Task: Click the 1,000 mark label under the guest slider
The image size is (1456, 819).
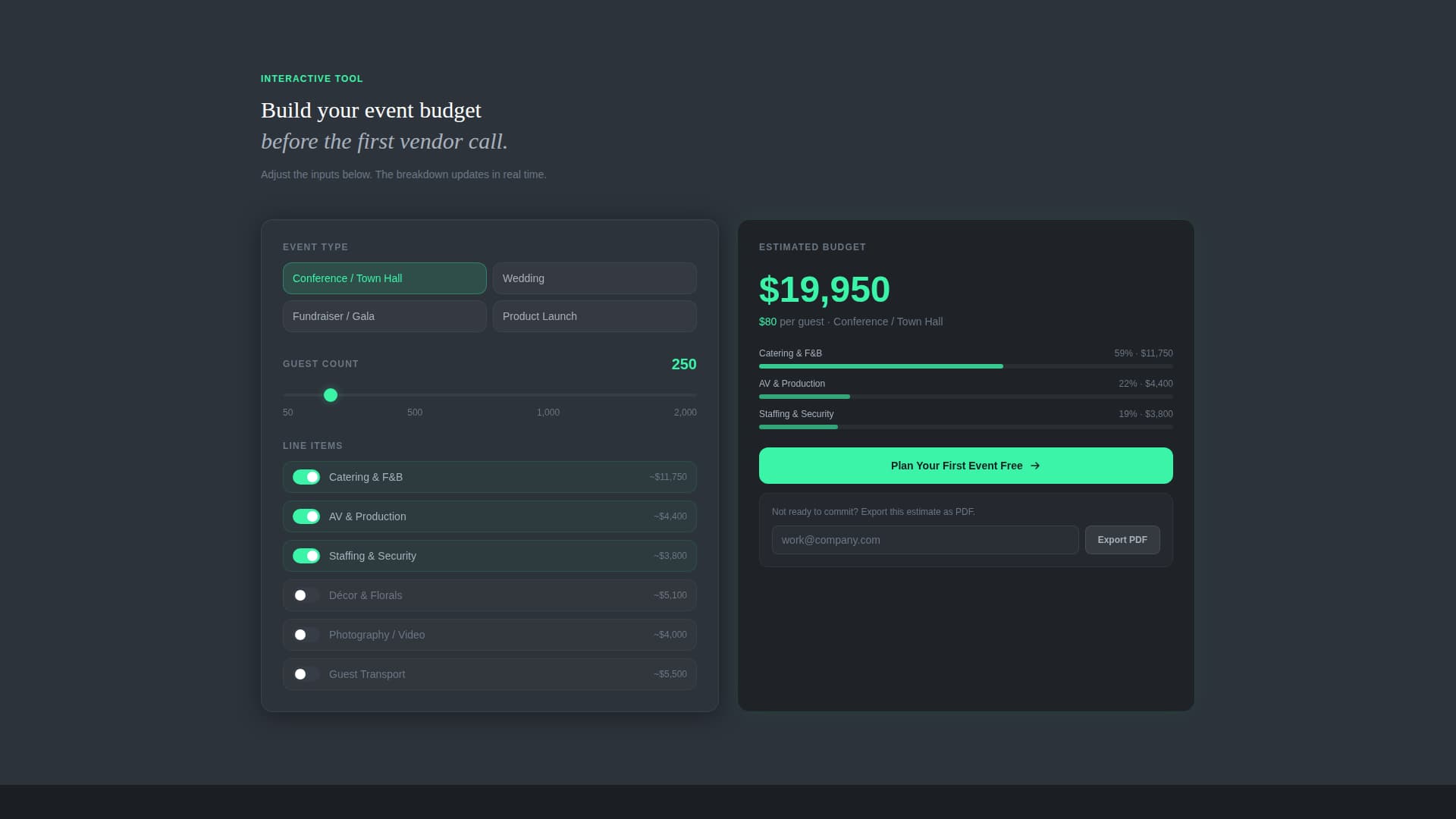Action: [x=548, y=413]
